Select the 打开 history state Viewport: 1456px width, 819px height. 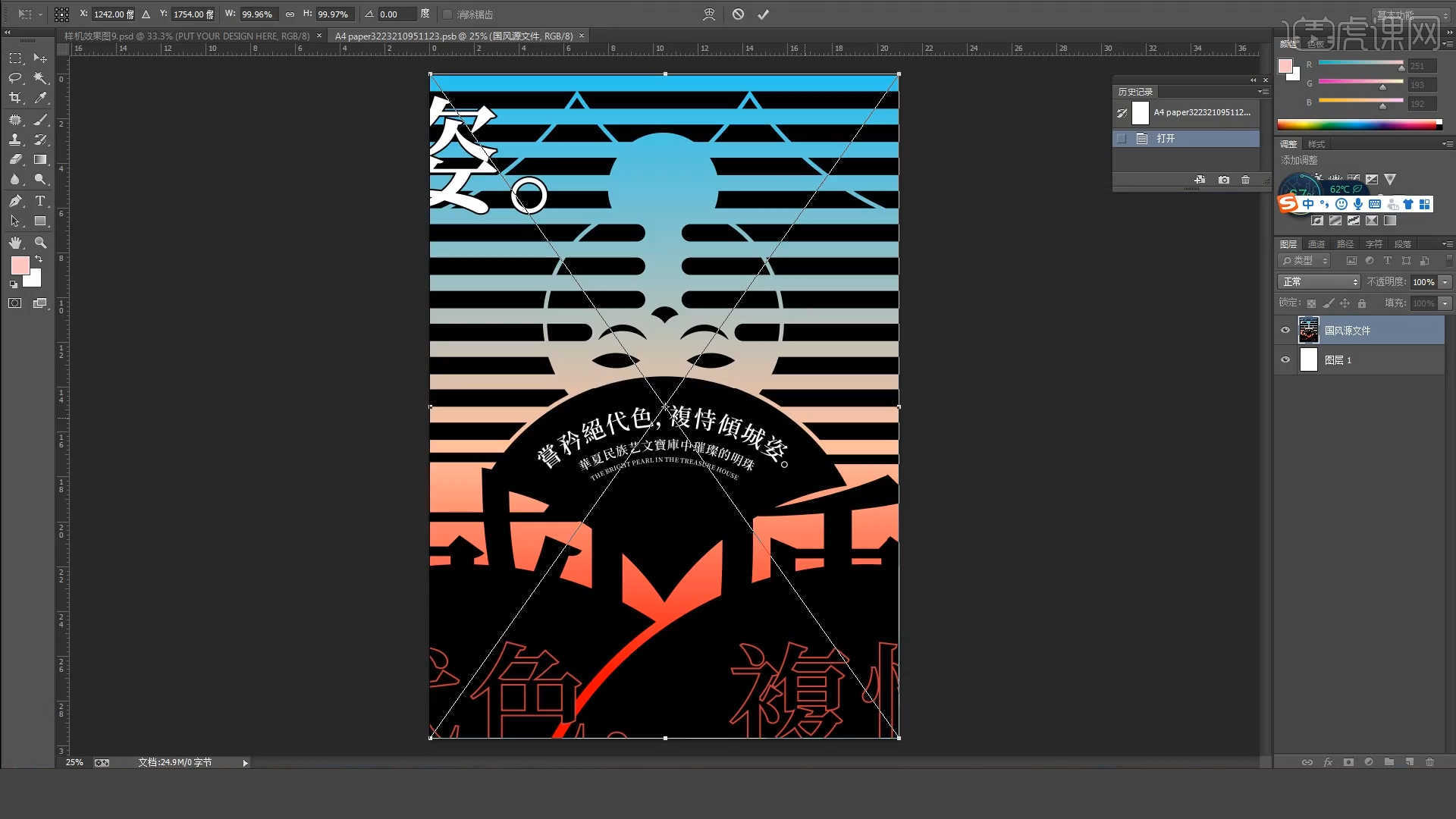point(1166,139)
